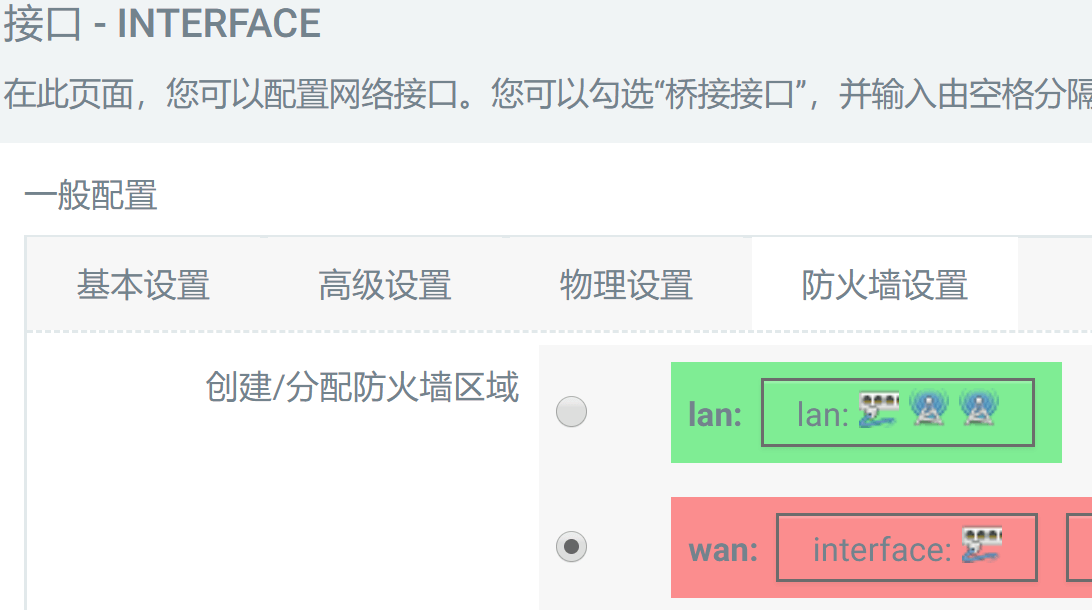Click the ethernet switch icon in lan zone

[x=880, y=410]
